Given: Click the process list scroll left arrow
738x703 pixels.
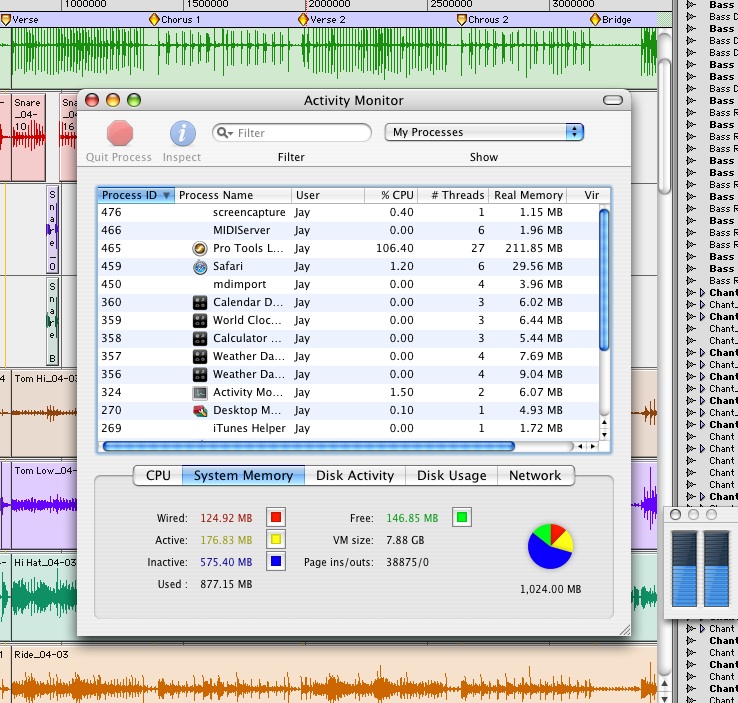Looking at the screenshot, I should coord(580,446).
